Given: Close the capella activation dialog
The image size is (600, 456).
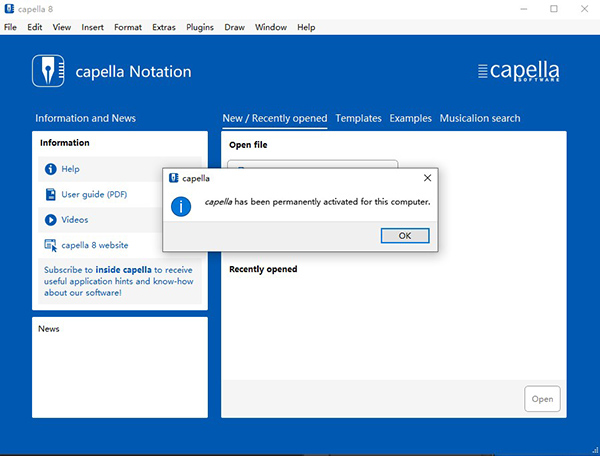Looking at the screenshot, I should (427, 178).
